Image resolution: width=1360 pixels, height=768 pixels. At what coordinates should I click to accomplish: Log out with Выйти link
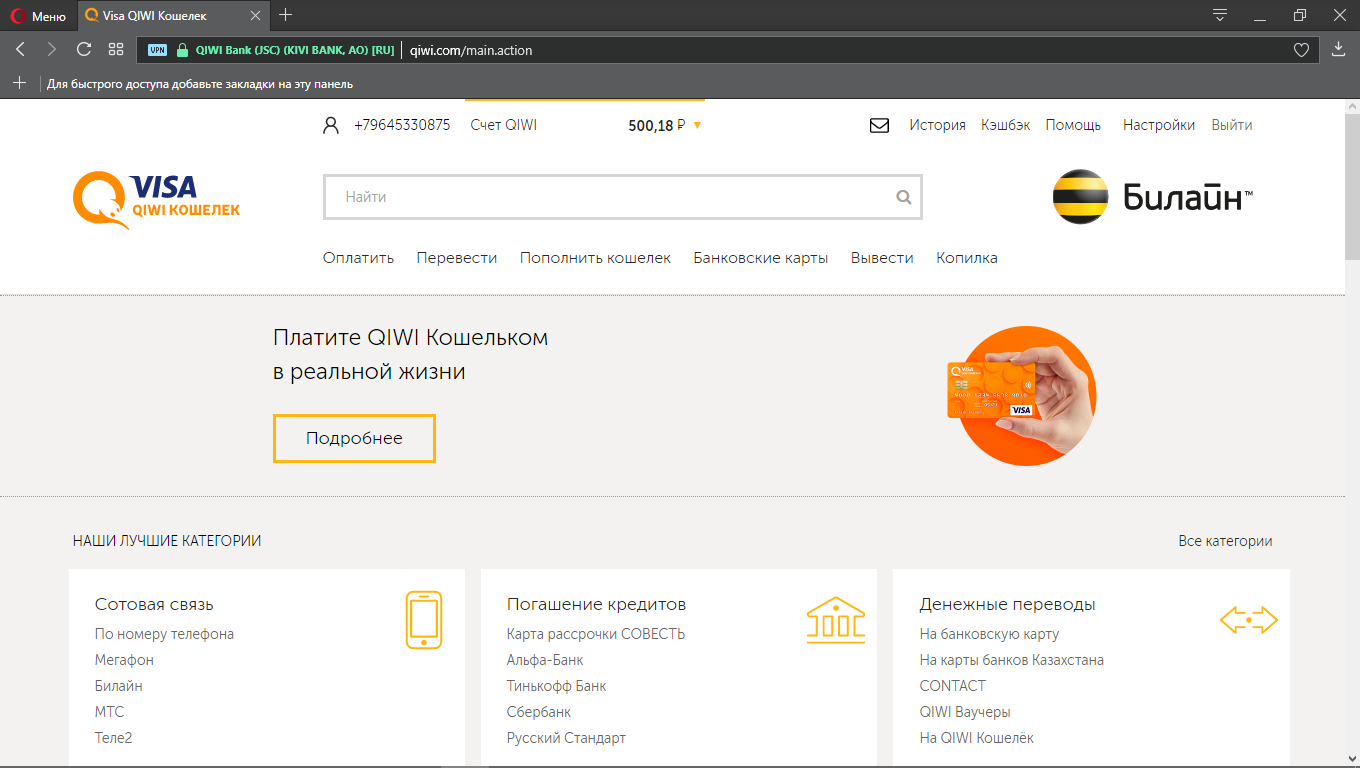[1232, 125]
